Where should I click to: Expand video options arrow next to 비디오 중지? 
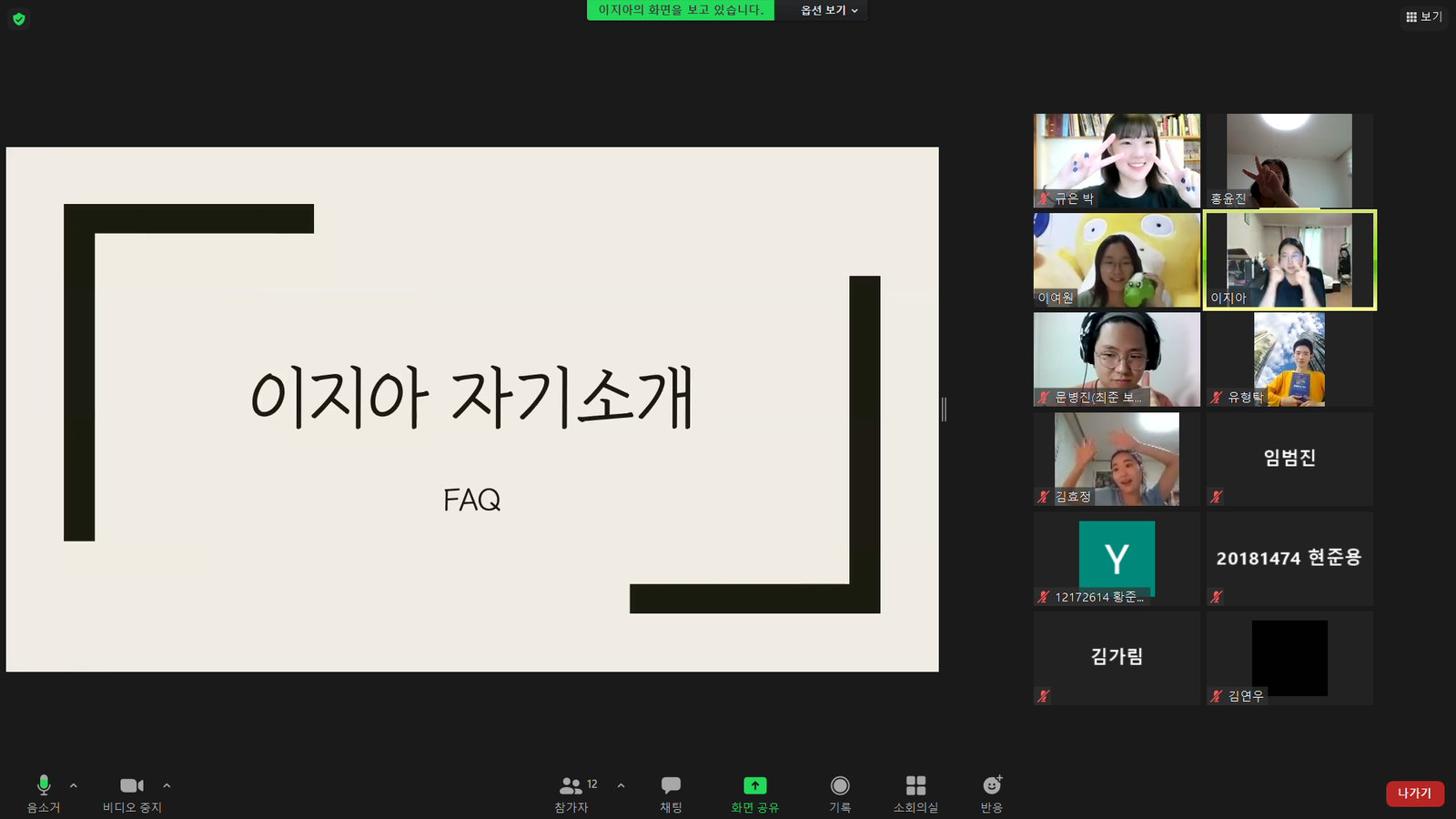tap(167, 785)
